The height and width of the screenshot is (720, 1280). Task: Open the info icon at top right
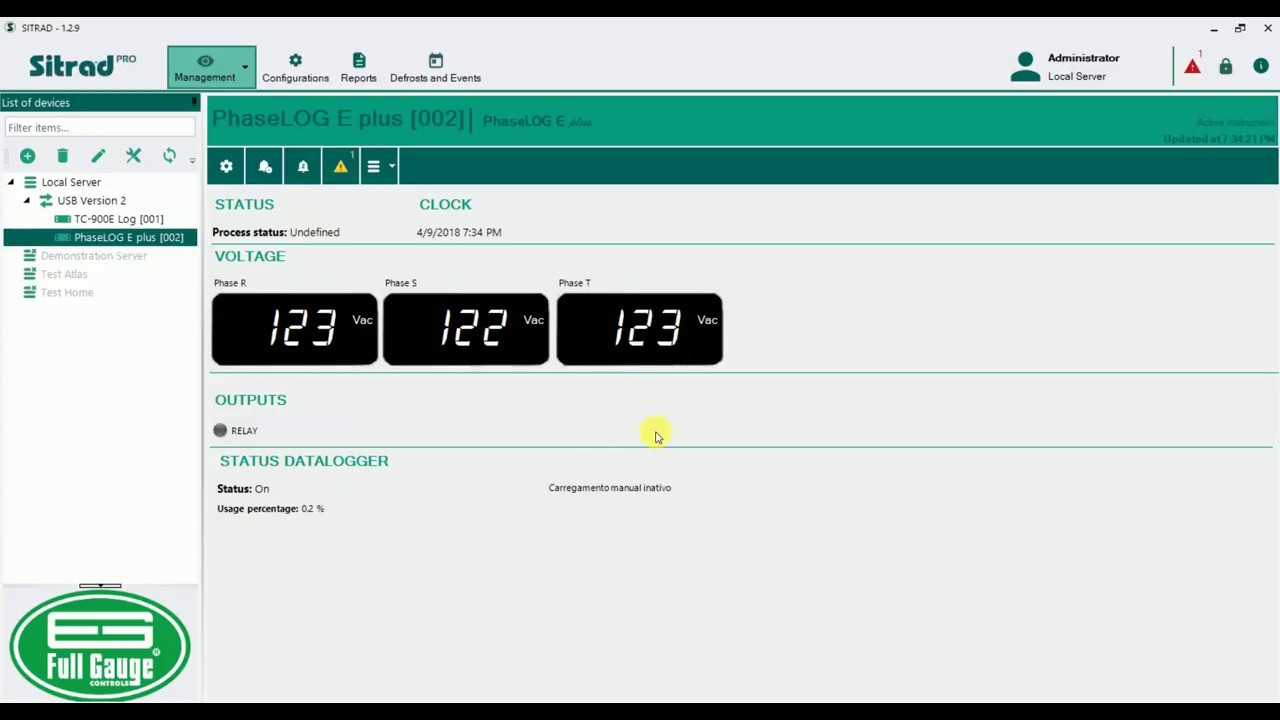1260,66
